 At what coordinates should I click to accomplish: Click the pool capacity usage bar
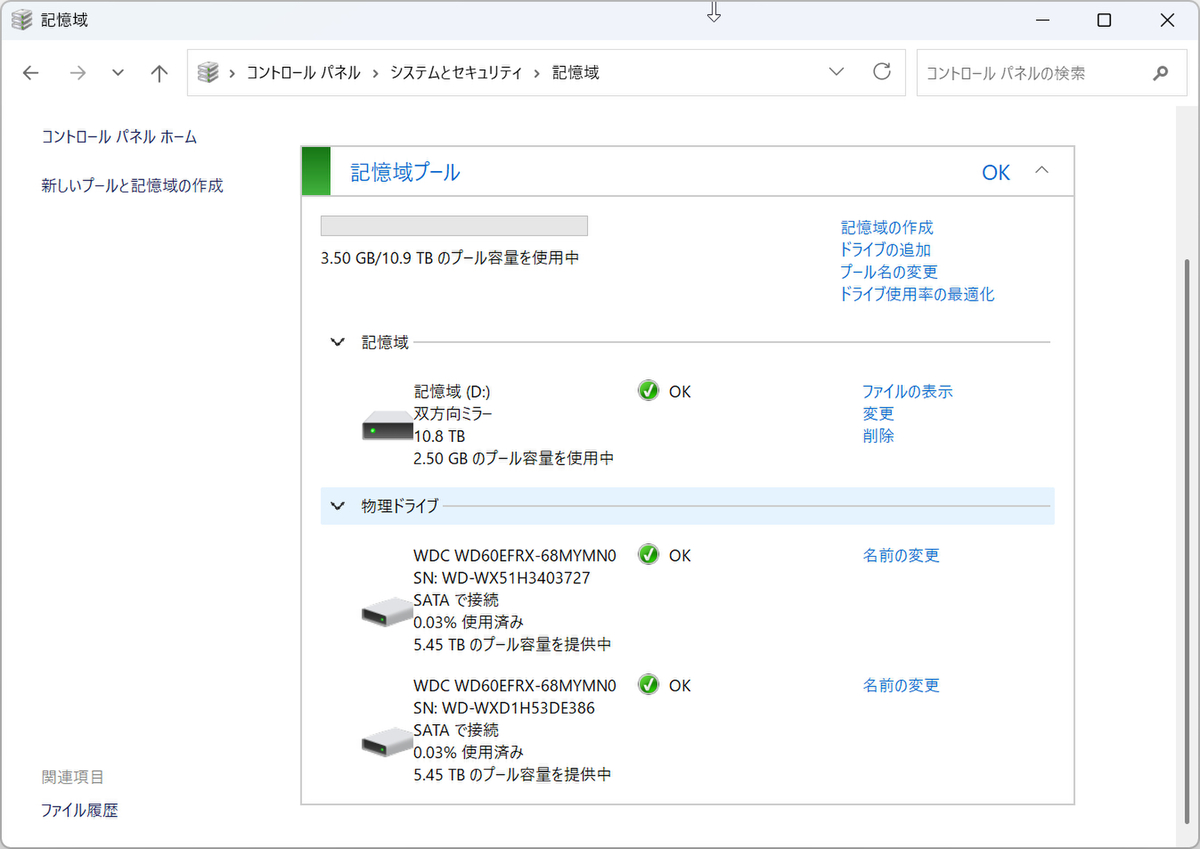(454, 225)
